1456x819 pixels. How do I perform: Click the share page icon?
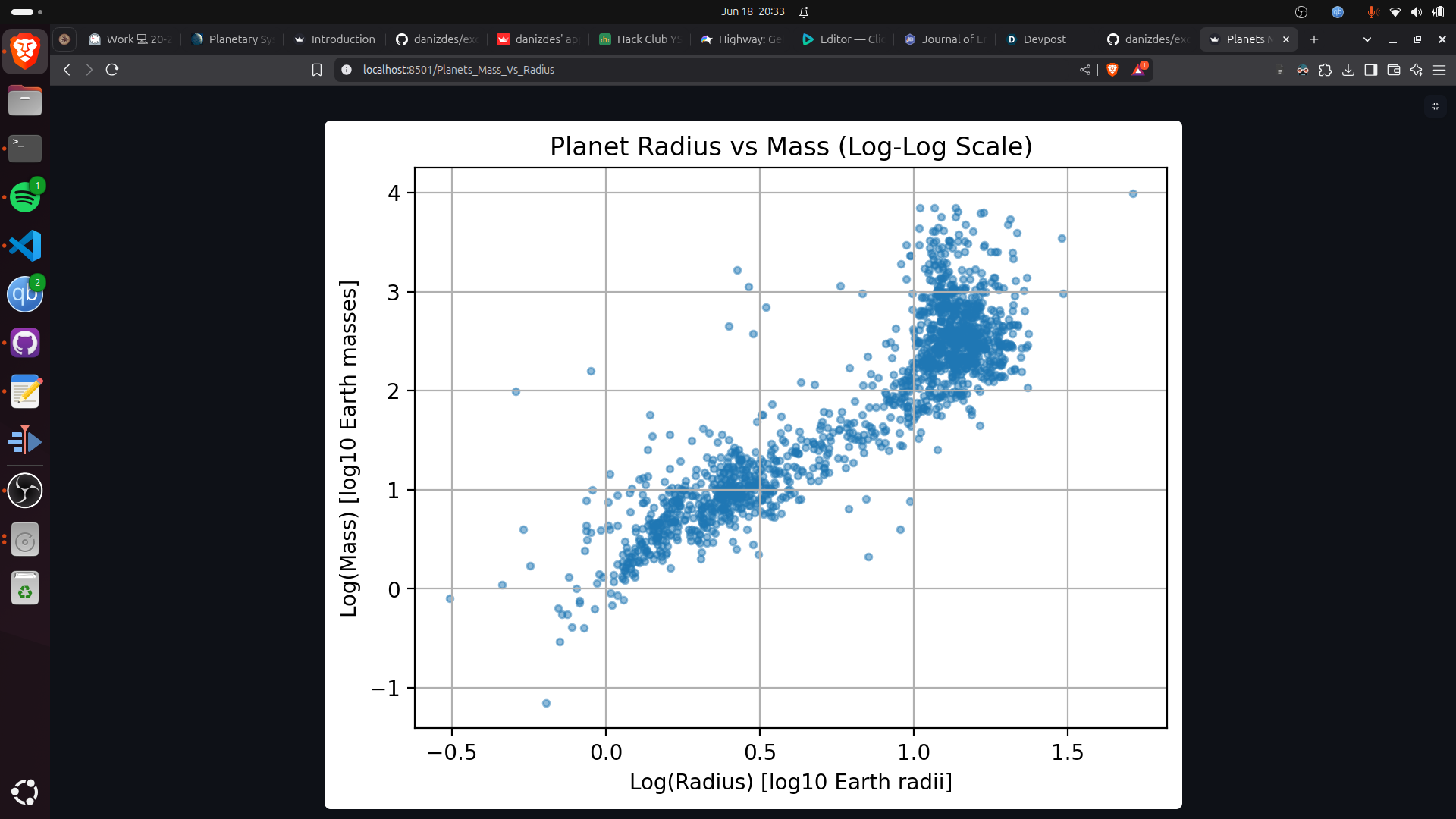tap(1085, 70)
